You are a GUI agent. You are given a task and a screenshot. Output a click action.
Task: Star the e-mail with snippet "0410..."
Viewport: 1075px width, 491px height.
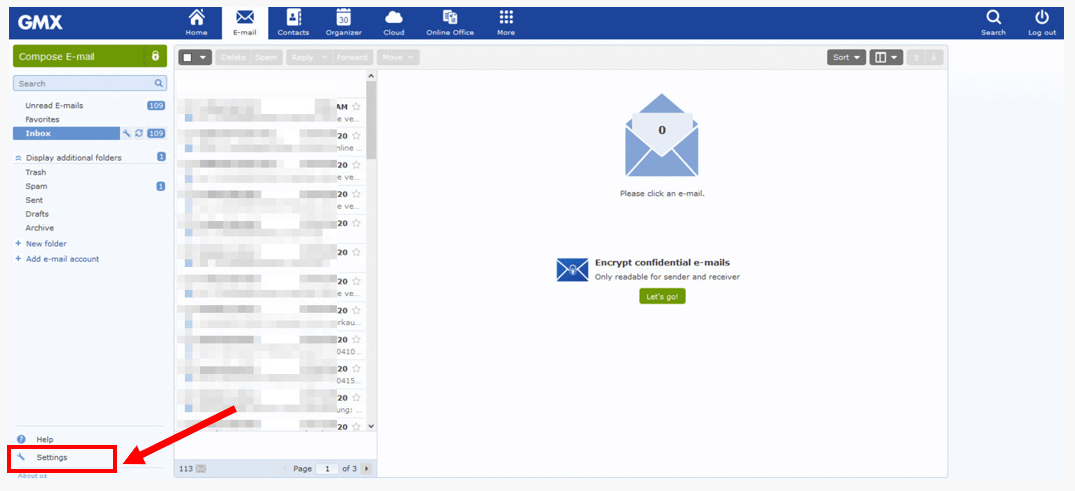click(356, 339)
